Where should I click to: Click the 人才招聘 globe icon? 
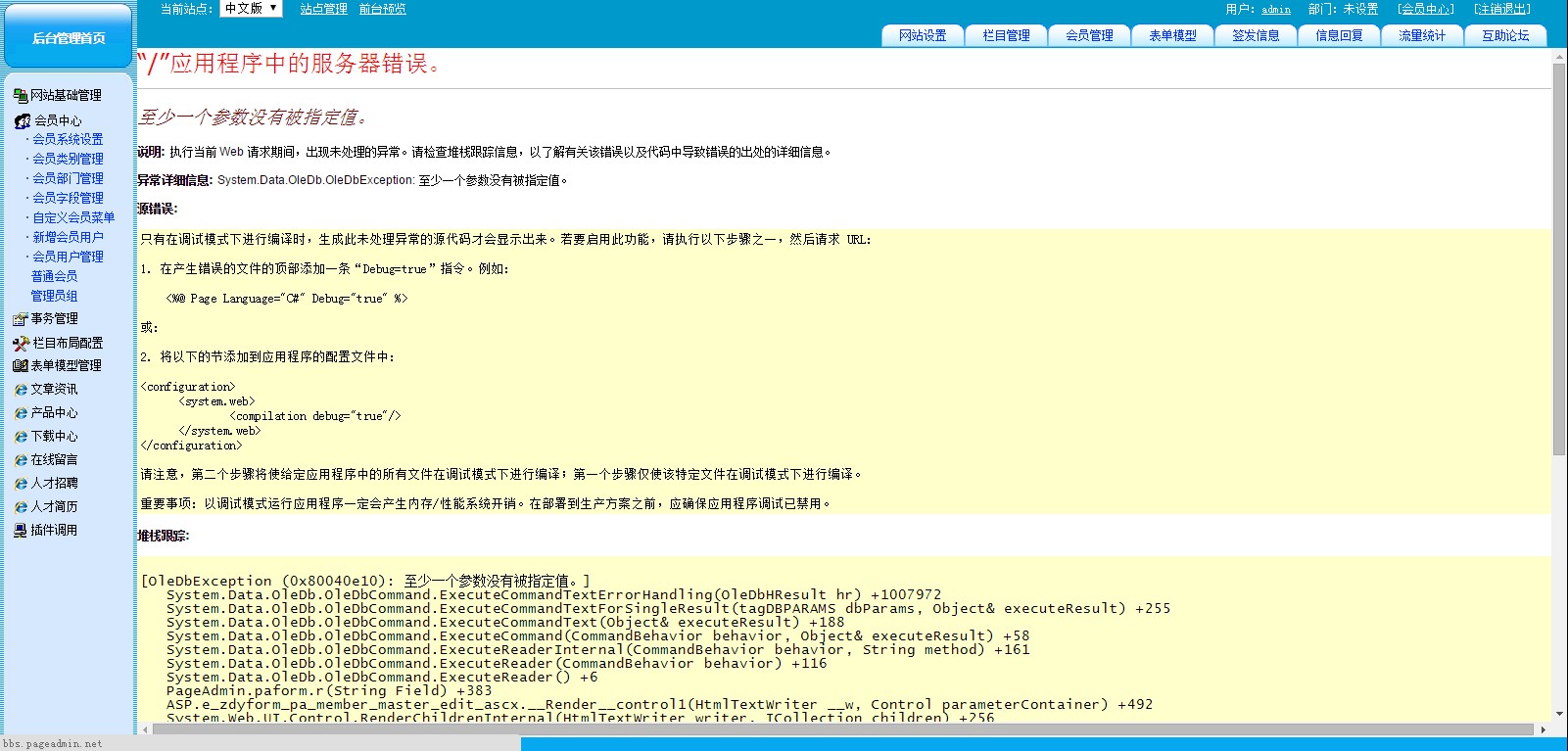coord(21,484)
